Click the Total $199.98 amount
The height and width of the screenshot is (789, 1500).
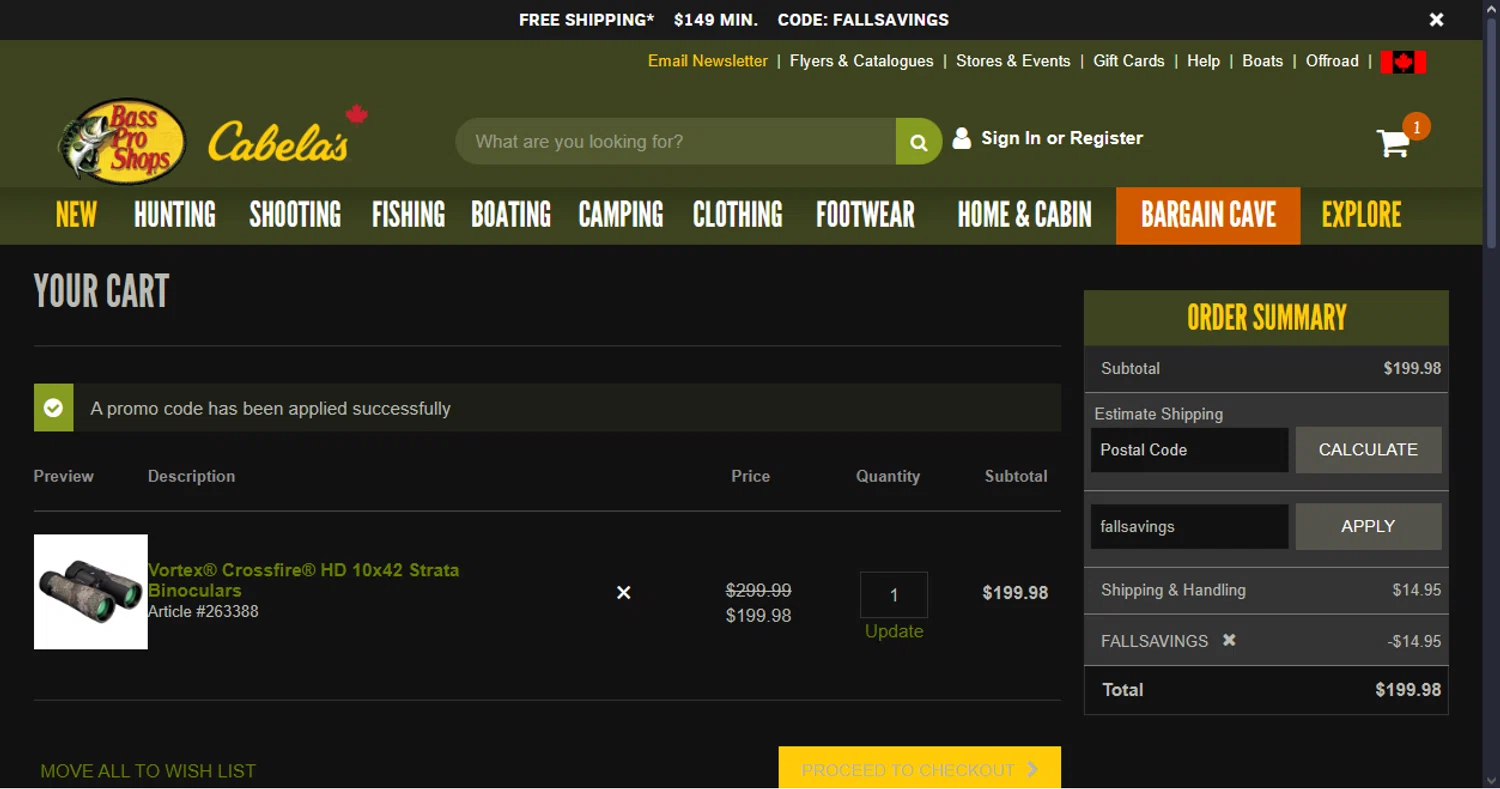1408,689
